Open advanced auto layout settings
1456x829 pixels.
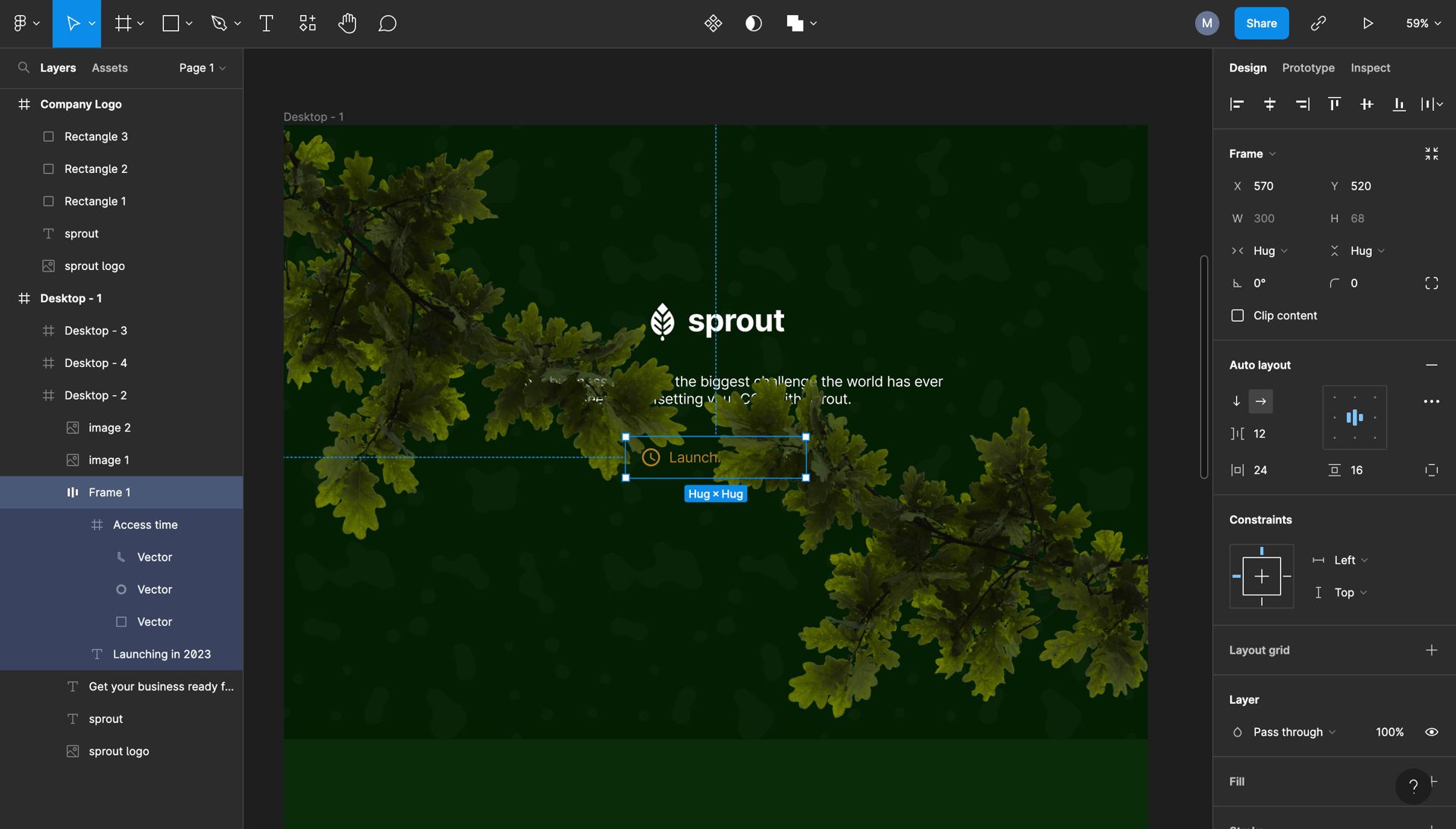point(1431,401)
